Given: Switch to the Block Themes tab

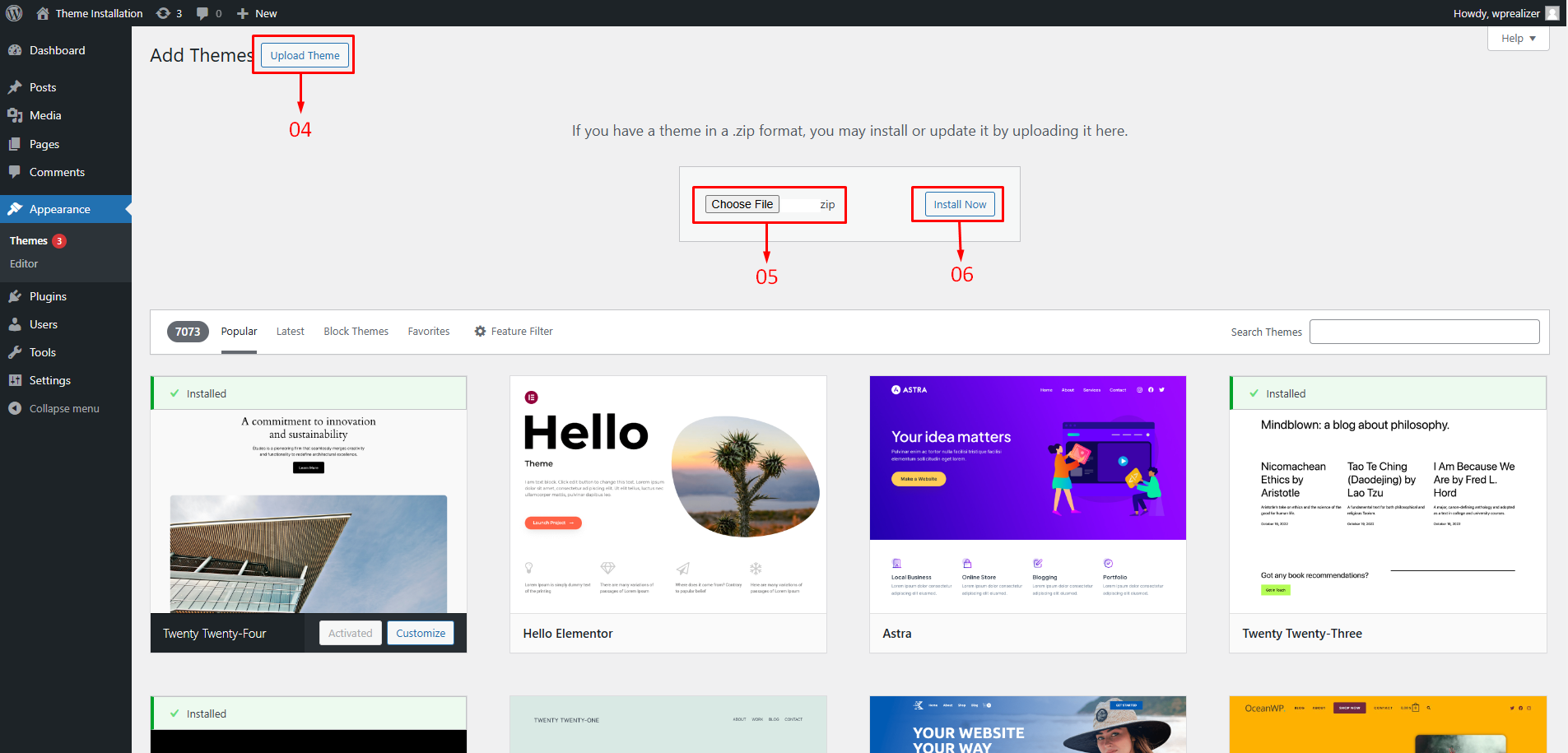Looking at the screenshot, I should [356, 331].
